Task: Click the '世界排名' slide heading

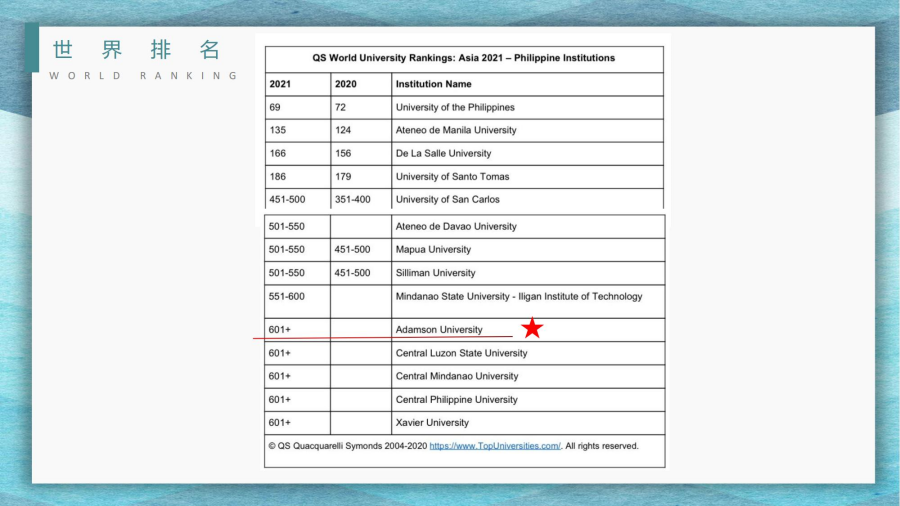Action: (137, 50)
